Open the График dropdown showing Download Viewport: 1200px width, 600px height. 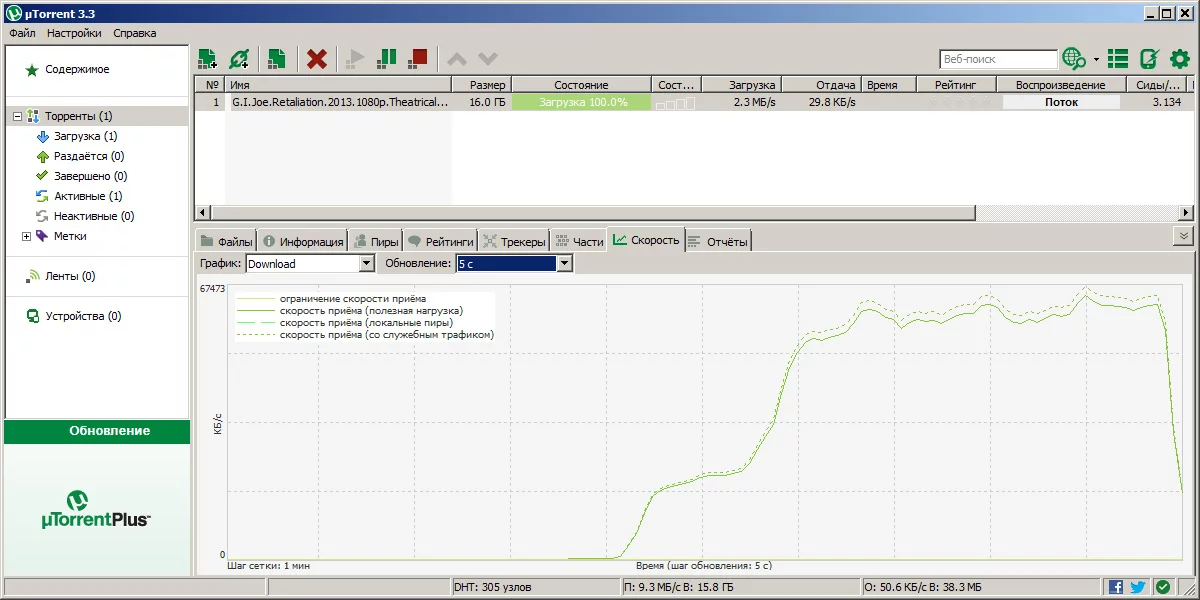point(366,264)
